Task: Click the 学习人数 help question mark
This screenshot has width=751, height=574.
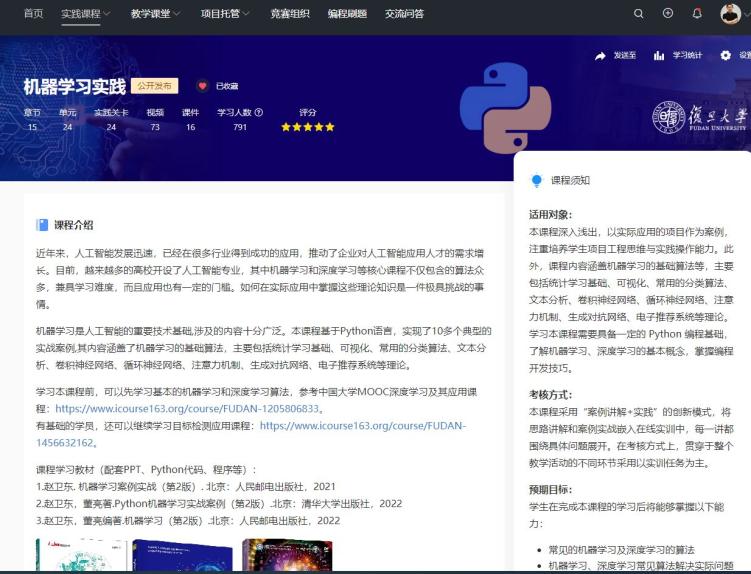Action: point(259,112)
